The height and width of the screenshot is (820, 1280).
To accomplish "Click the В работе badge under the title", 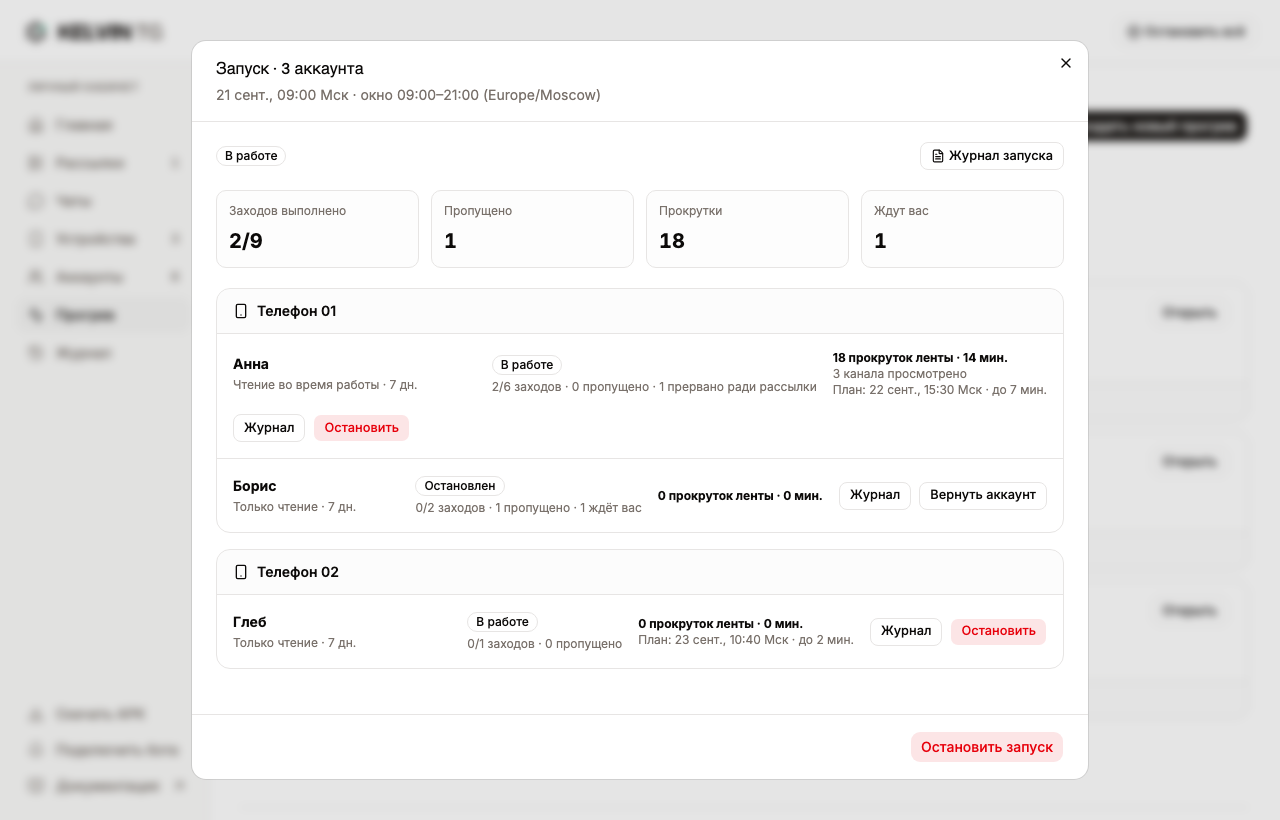I will tap(251, 156).
